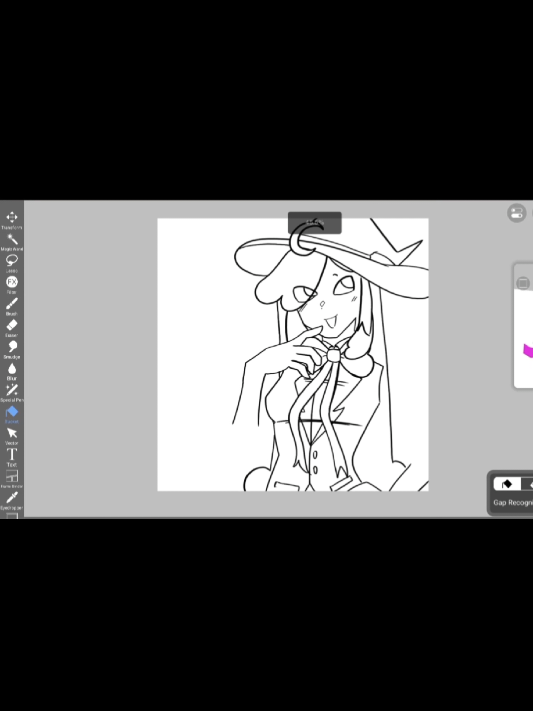Viewport: 533px width, 711px height.
Task: Select the Smudge tool
Action: [12, 349]
